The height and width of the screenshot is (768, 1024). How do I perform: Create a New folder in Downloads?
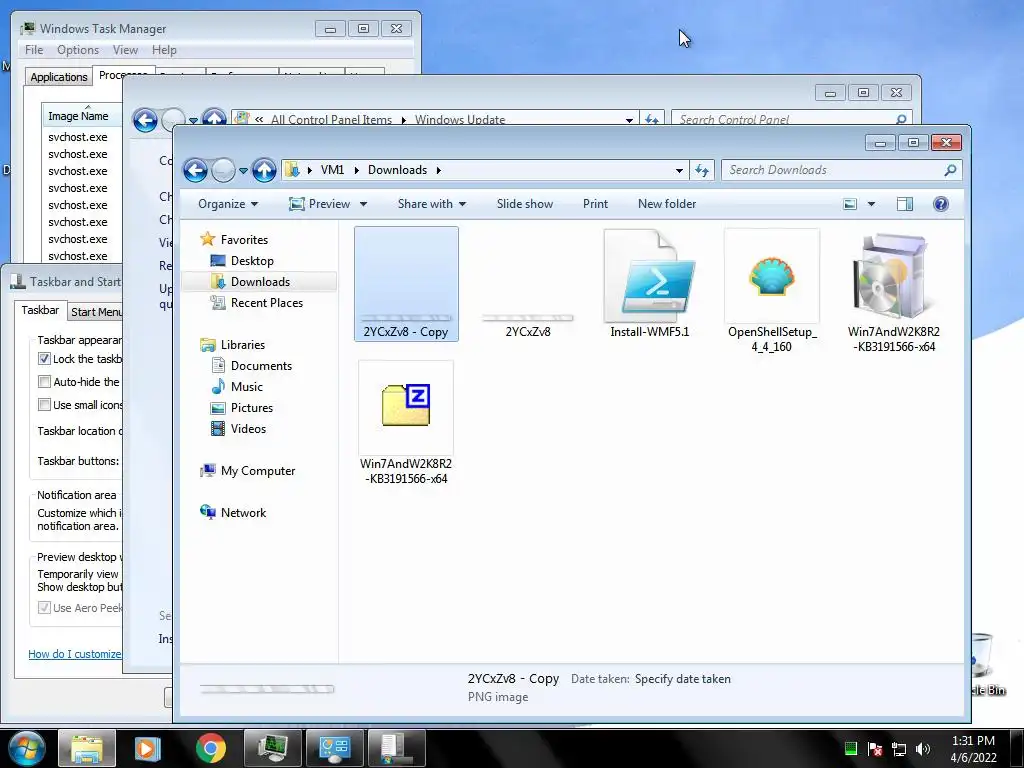667,204
